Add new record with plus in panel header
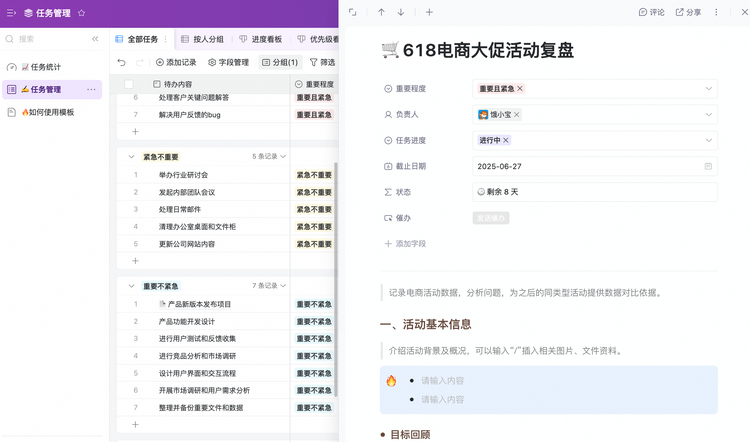This screenshot has width=750, height=442. coord(429,12)
